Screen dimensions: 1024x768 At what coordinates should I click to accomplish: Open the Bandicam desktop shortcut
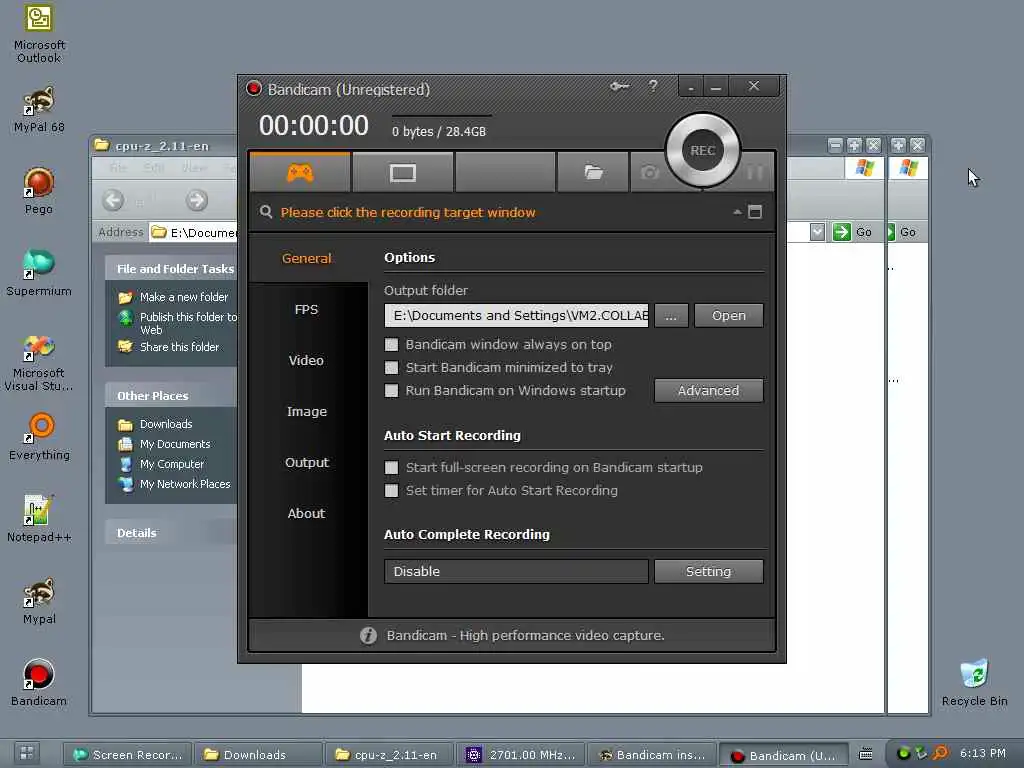click(39, 683)
